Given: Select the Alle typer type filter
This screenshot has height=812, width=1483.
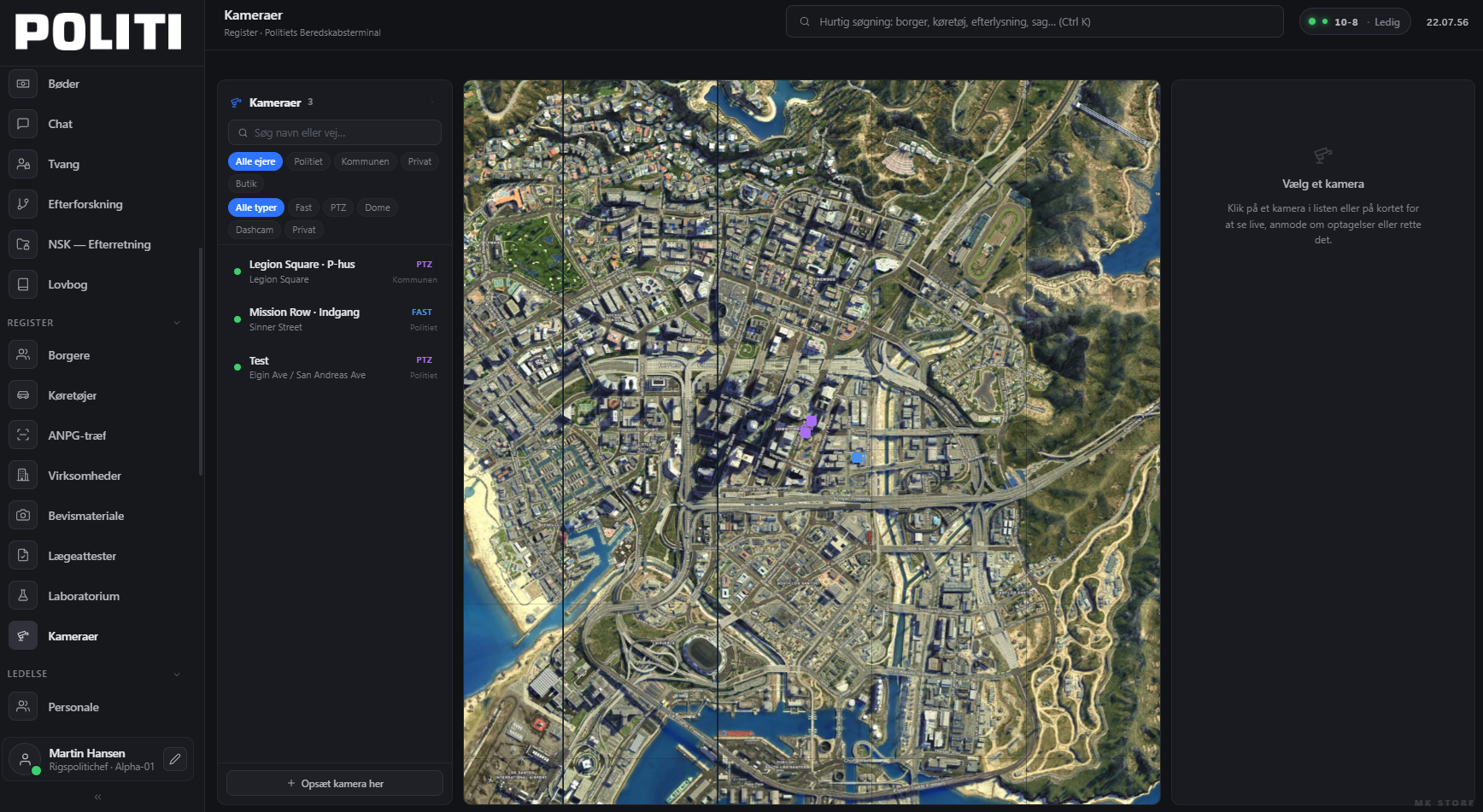Looking at the screenshot, I should (x=256, y=207).
